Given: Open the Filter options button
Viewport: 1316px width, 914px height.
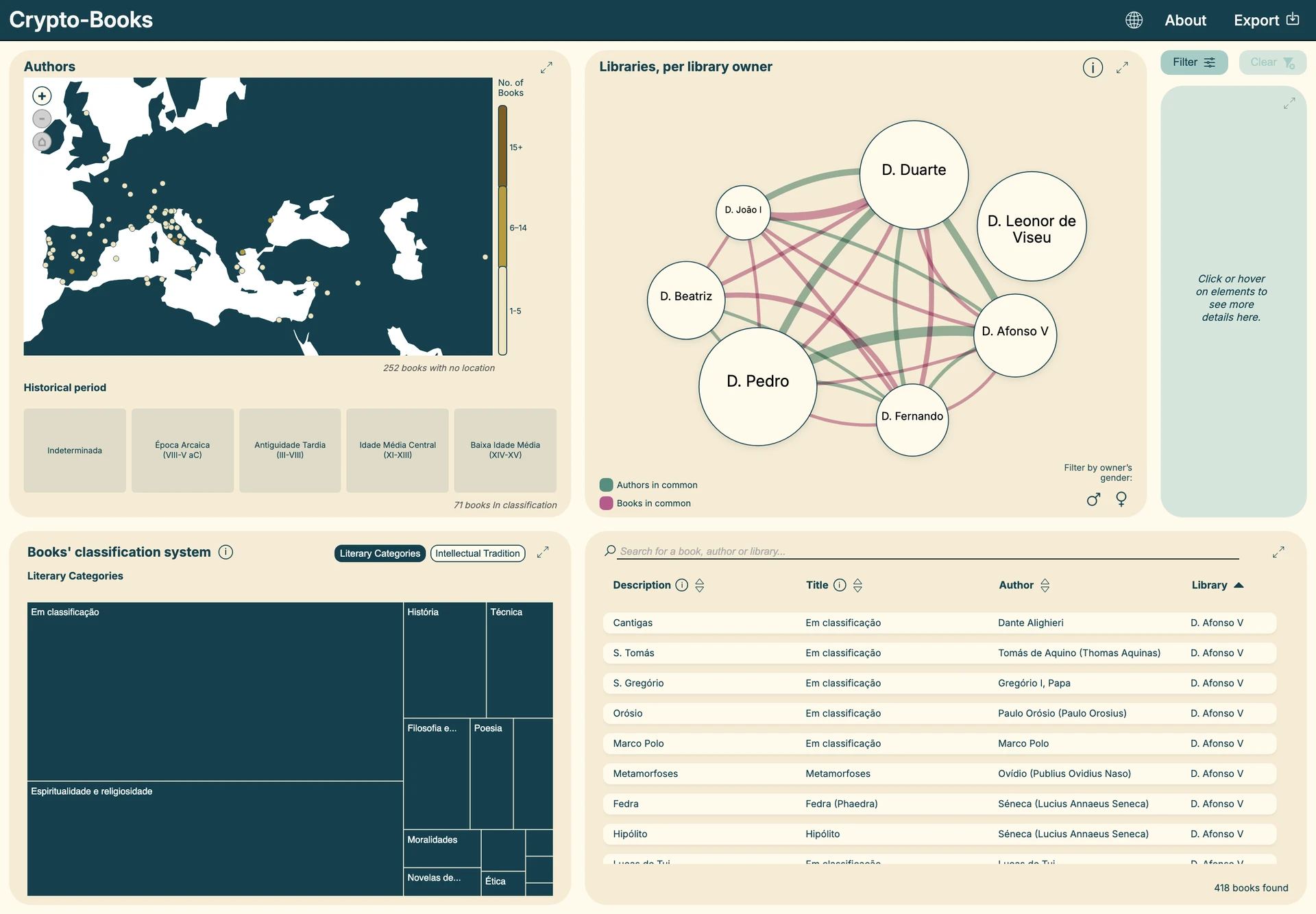Looking at the screenshot, I should point(1194,62).
